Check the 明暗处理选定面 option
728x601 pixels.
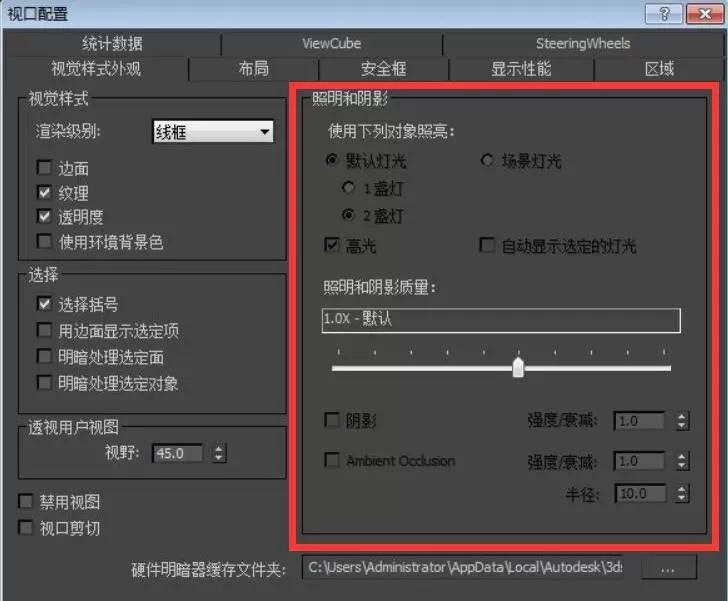[44, 357]
